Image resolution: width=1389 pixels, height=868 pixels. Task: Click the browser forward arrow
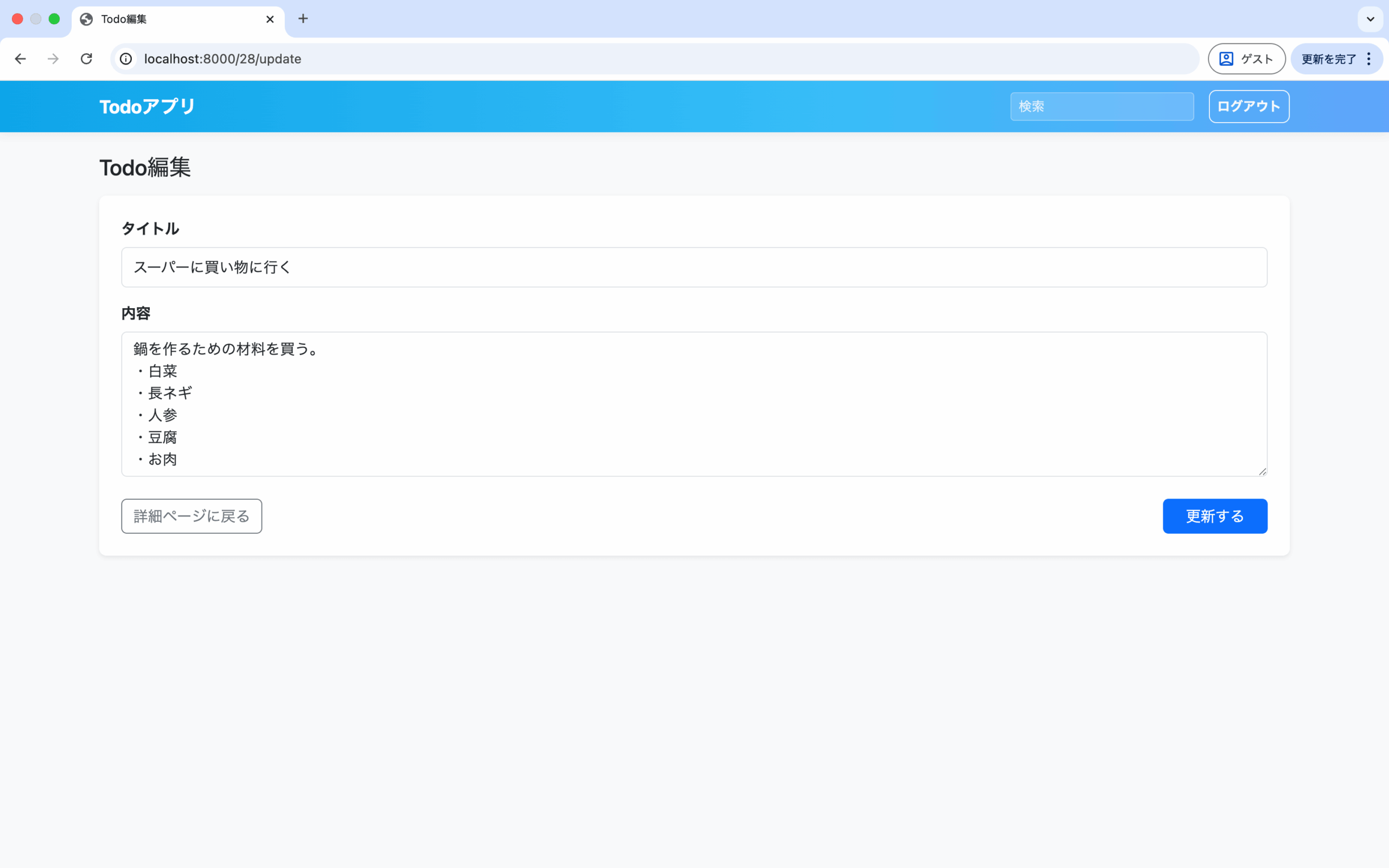[53, 59]
